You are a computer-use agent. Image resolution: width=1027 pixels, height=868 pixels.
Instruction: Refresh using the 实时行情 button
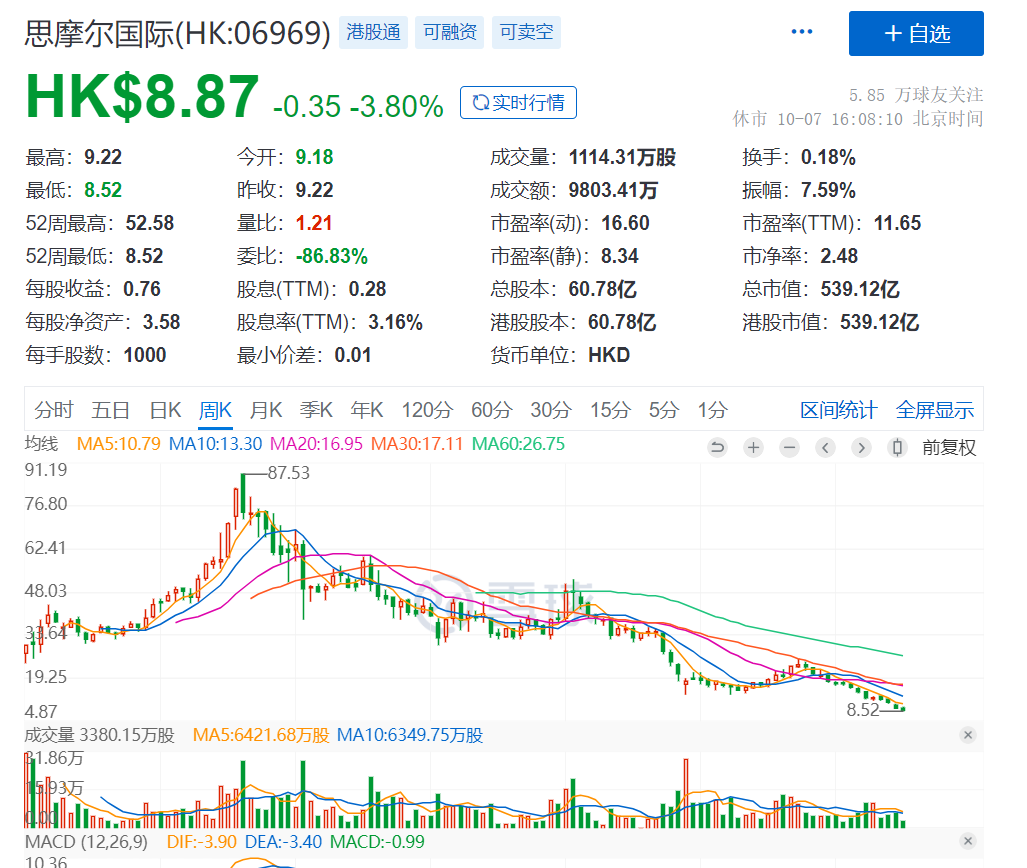(518, 103)
